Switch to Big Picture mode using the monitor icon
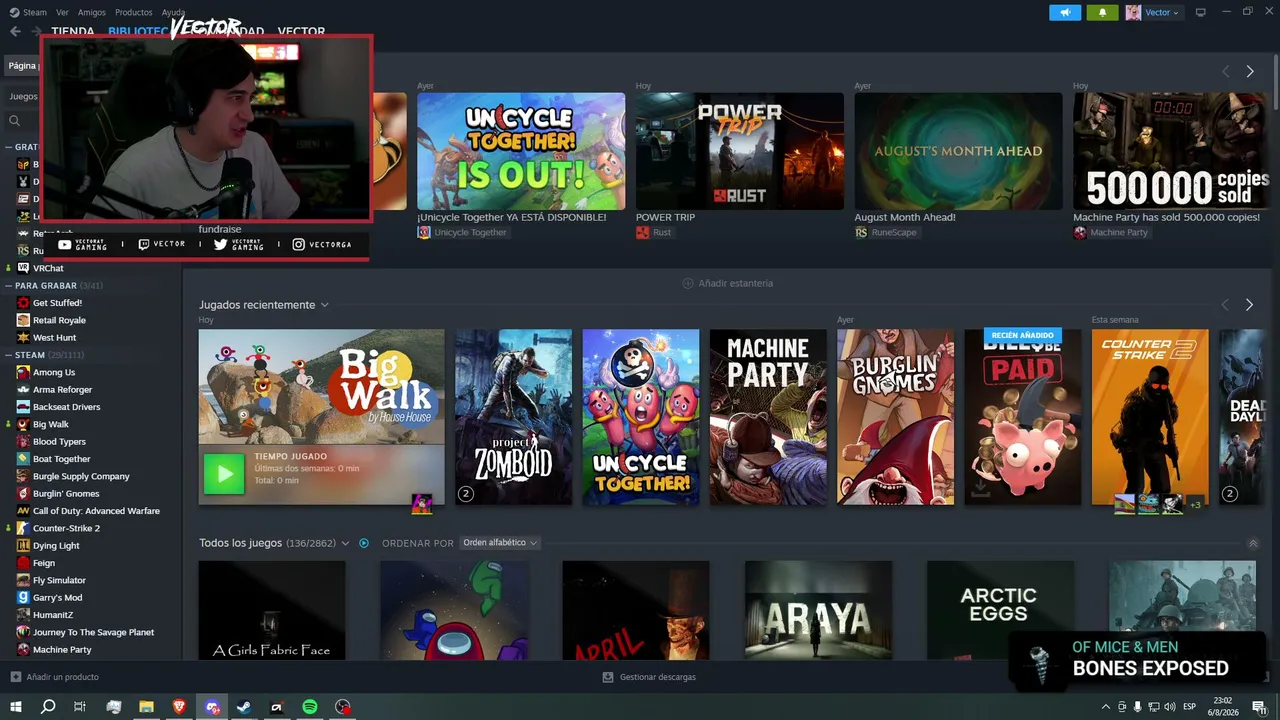The image size is (1280, 720). [1201, 12]
